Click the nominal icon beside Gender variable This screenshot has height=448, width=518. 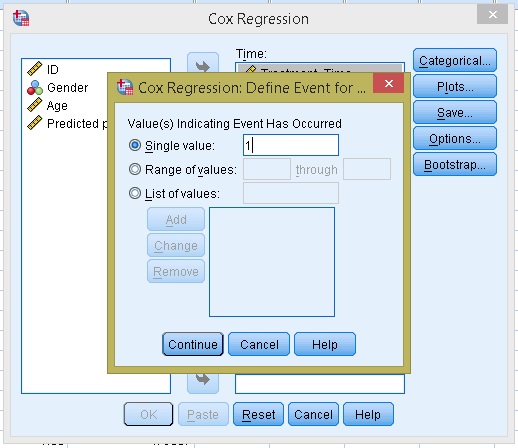coord(35,88)
